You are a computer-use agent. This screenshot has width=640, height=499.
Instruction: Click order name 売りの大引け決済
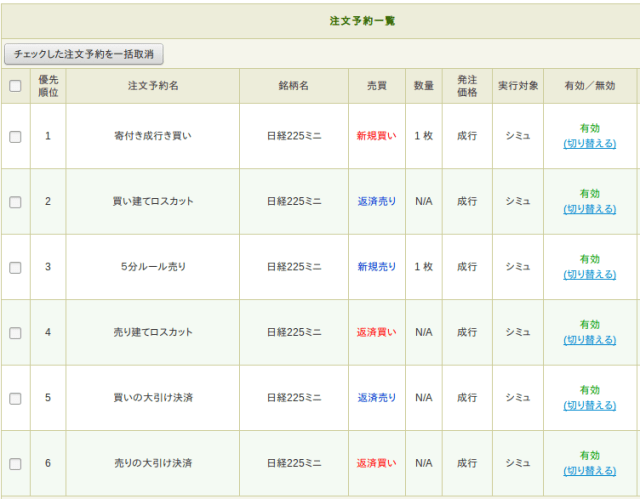tap(153, 463)
